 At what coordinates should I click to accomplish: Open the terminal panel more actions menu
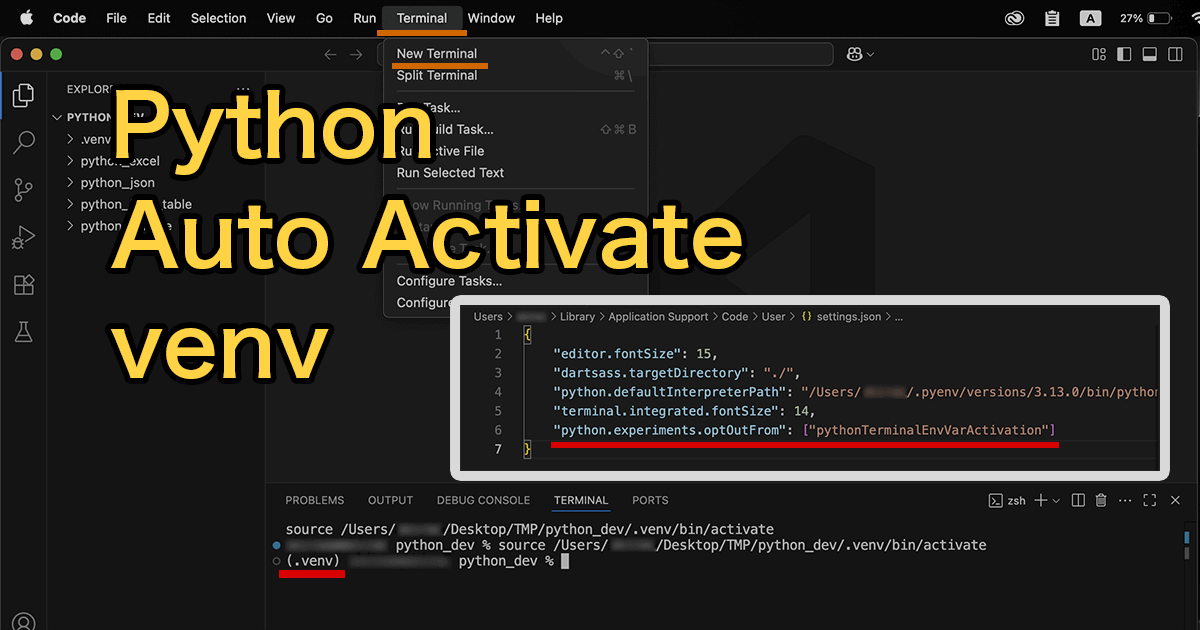click(1126, 500)
